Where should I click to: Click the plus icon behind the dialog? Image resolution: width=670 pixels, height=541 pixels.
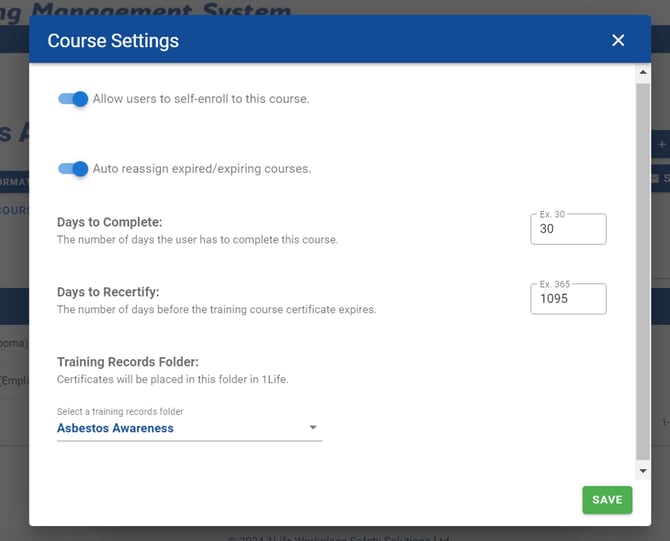point(661,145)
